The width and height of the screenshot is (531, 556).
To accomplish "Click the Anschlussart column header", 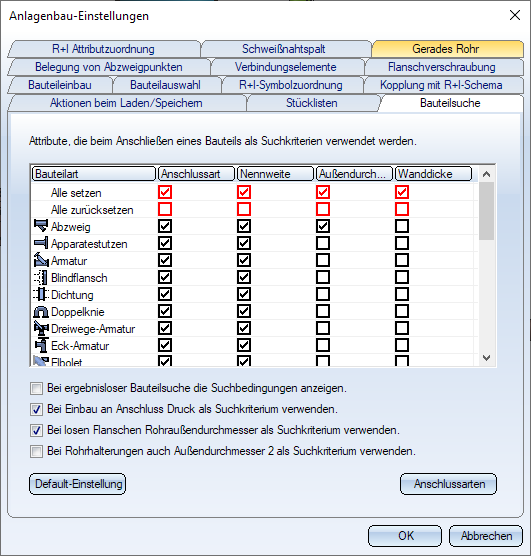I will [x=196, y=174].
